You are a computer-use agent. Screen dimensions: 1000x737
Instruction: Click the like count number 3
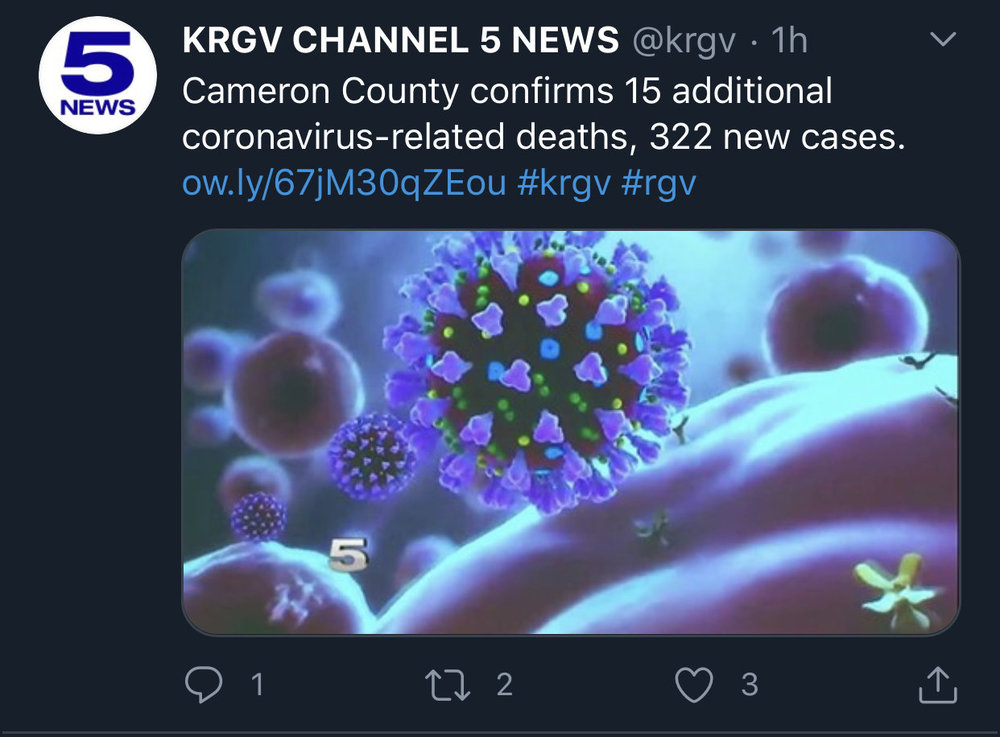click(x=749, y=685)
